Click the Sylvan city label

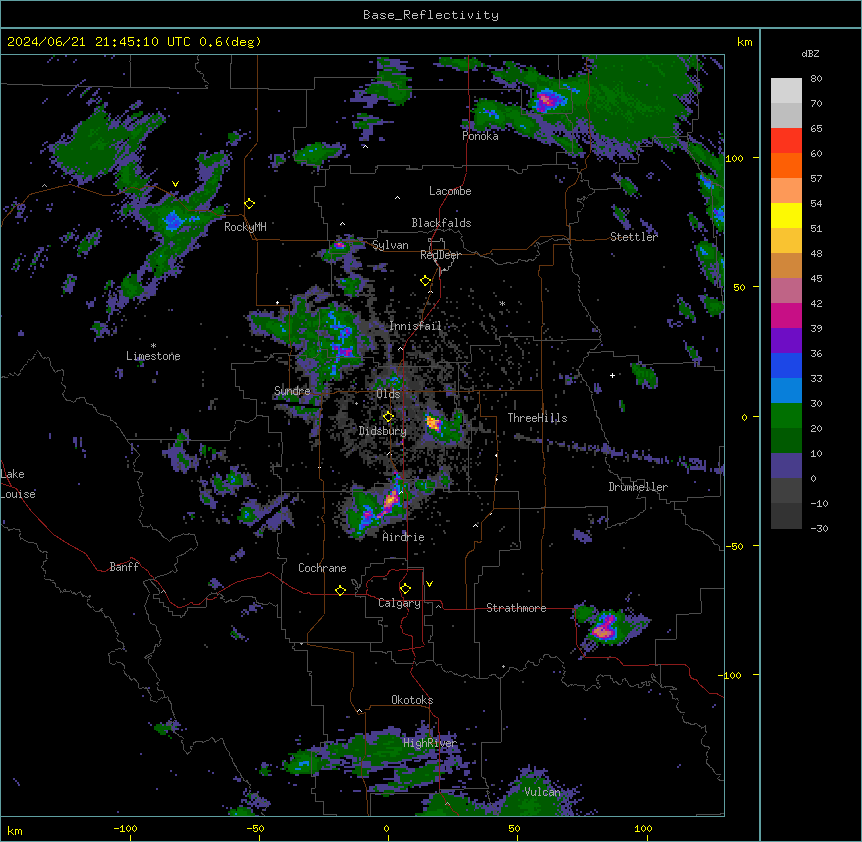(x=390, y=245)
